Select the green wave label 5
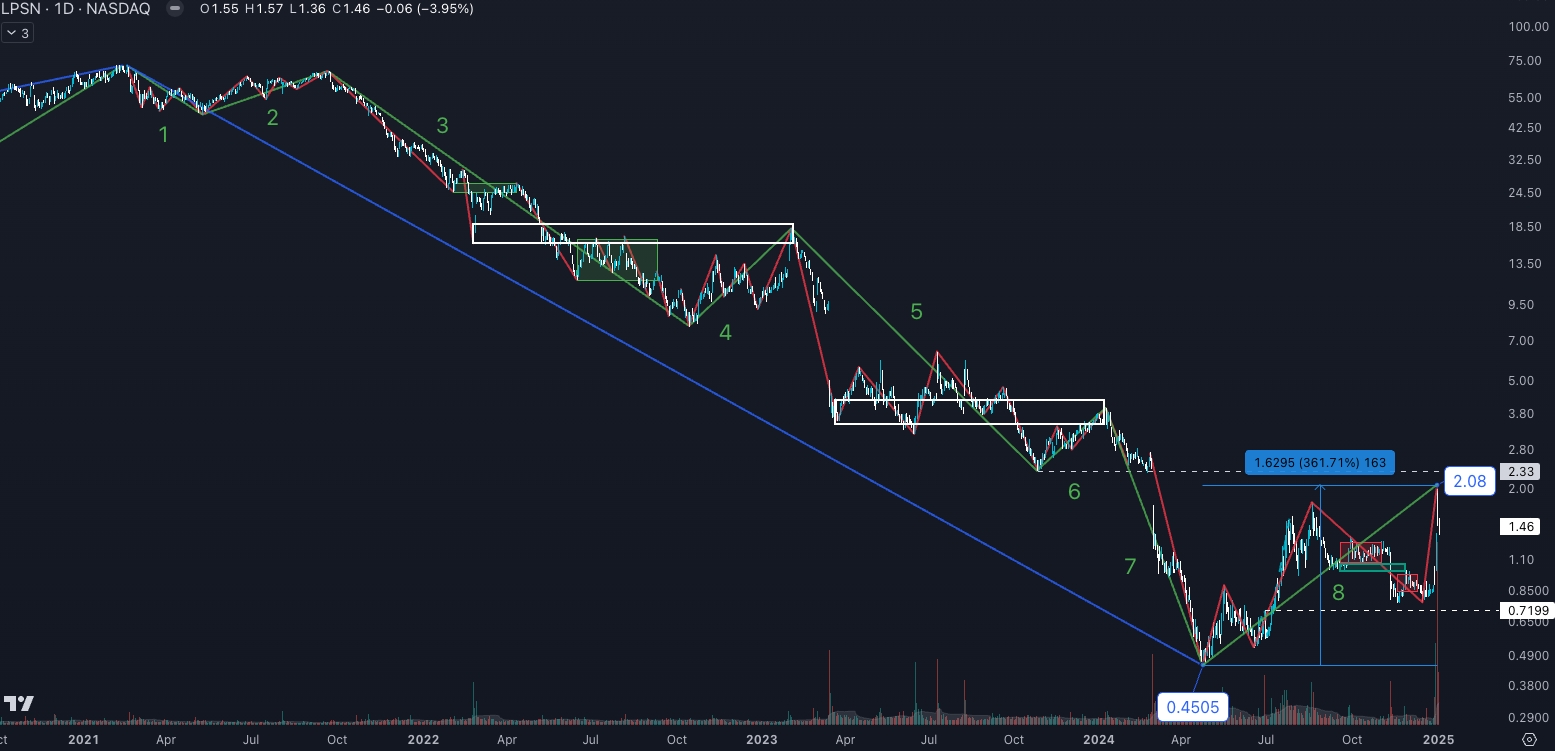 pyautogui.click(x=916, y=312)
